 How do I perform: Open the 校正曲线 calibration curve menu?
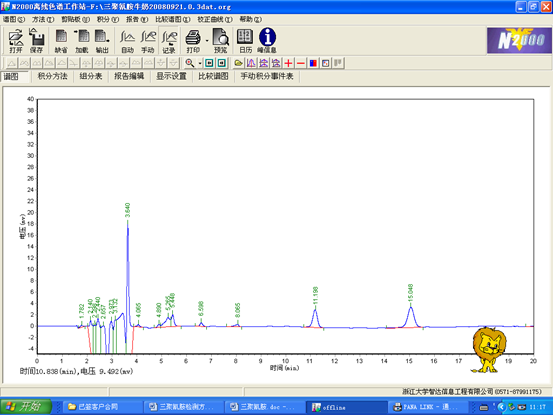click(x=215, y=19)
